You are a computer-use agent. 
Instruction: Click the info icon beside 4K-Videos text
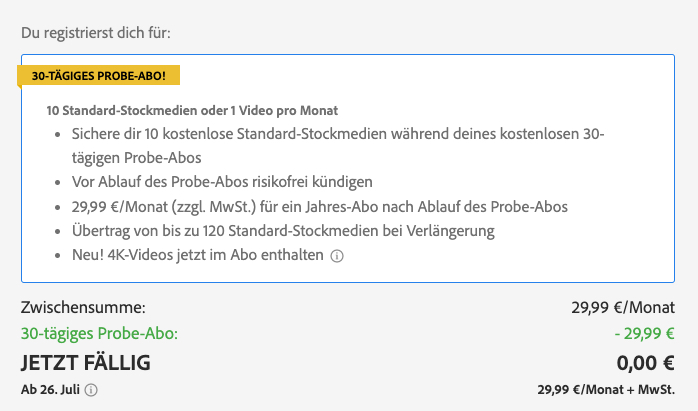click(337, 256)
